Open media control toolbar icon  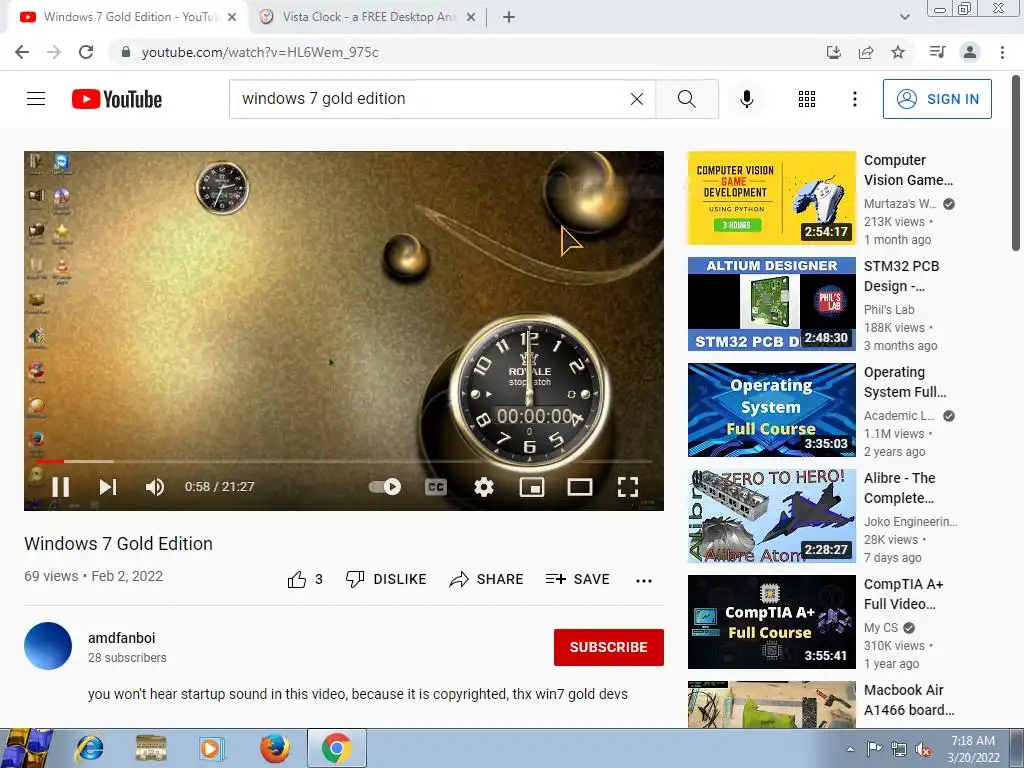point(937,52)
